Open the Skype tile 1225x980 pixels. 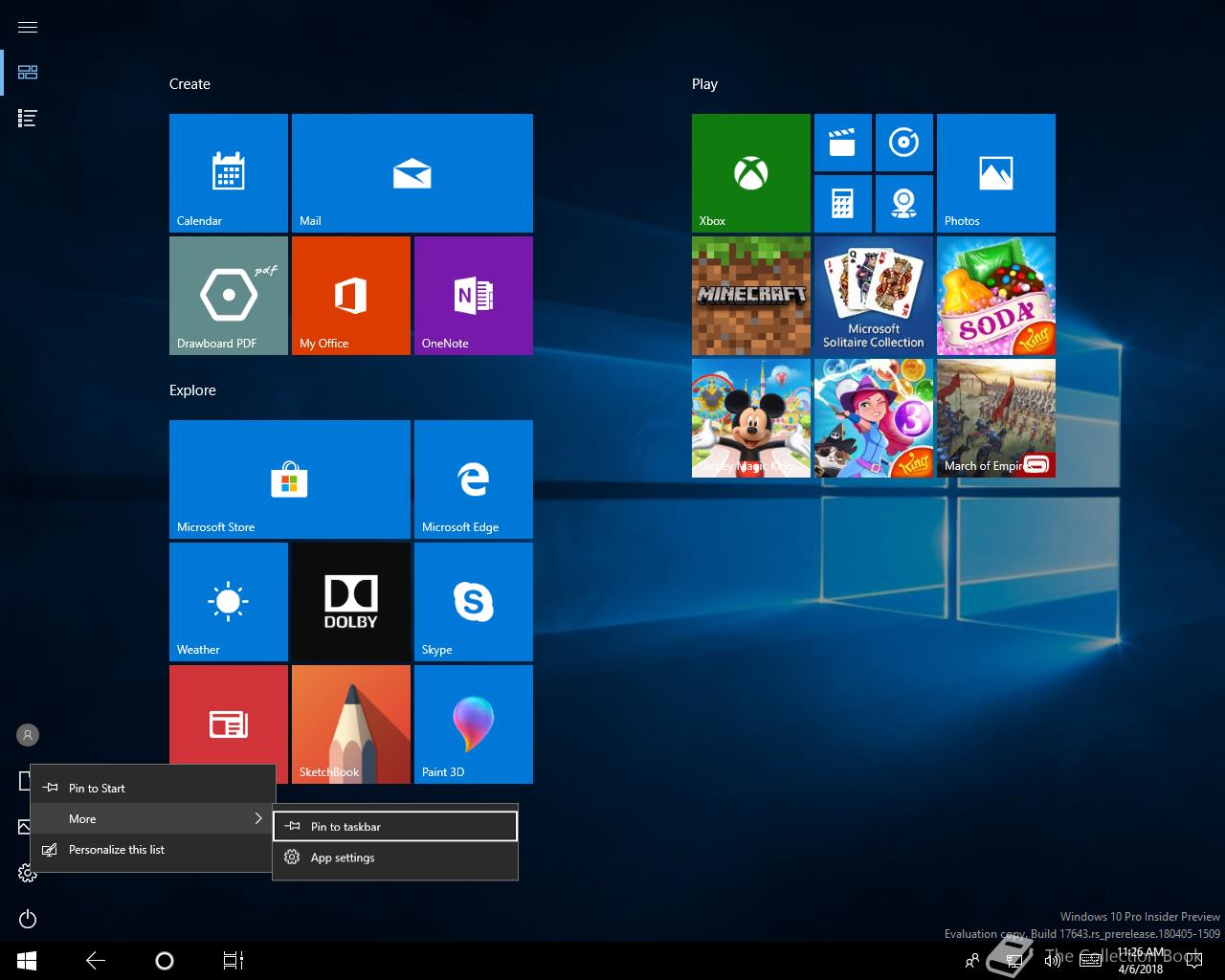coord(474,602)
